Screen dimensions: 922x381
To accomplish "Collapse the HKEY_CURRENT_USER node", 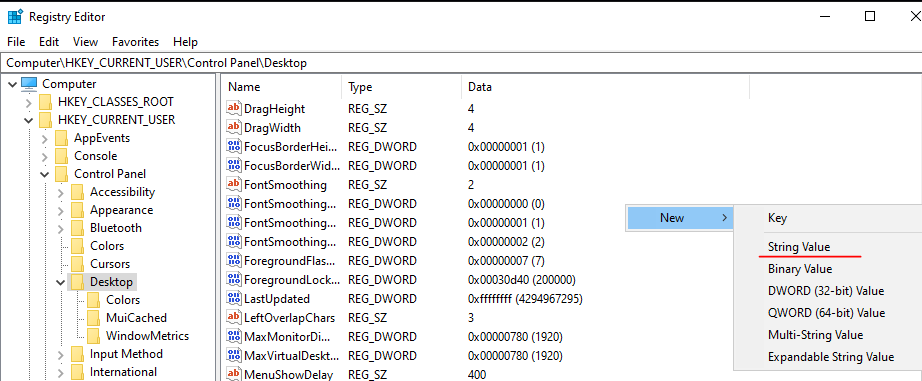I will coord(28,121).
